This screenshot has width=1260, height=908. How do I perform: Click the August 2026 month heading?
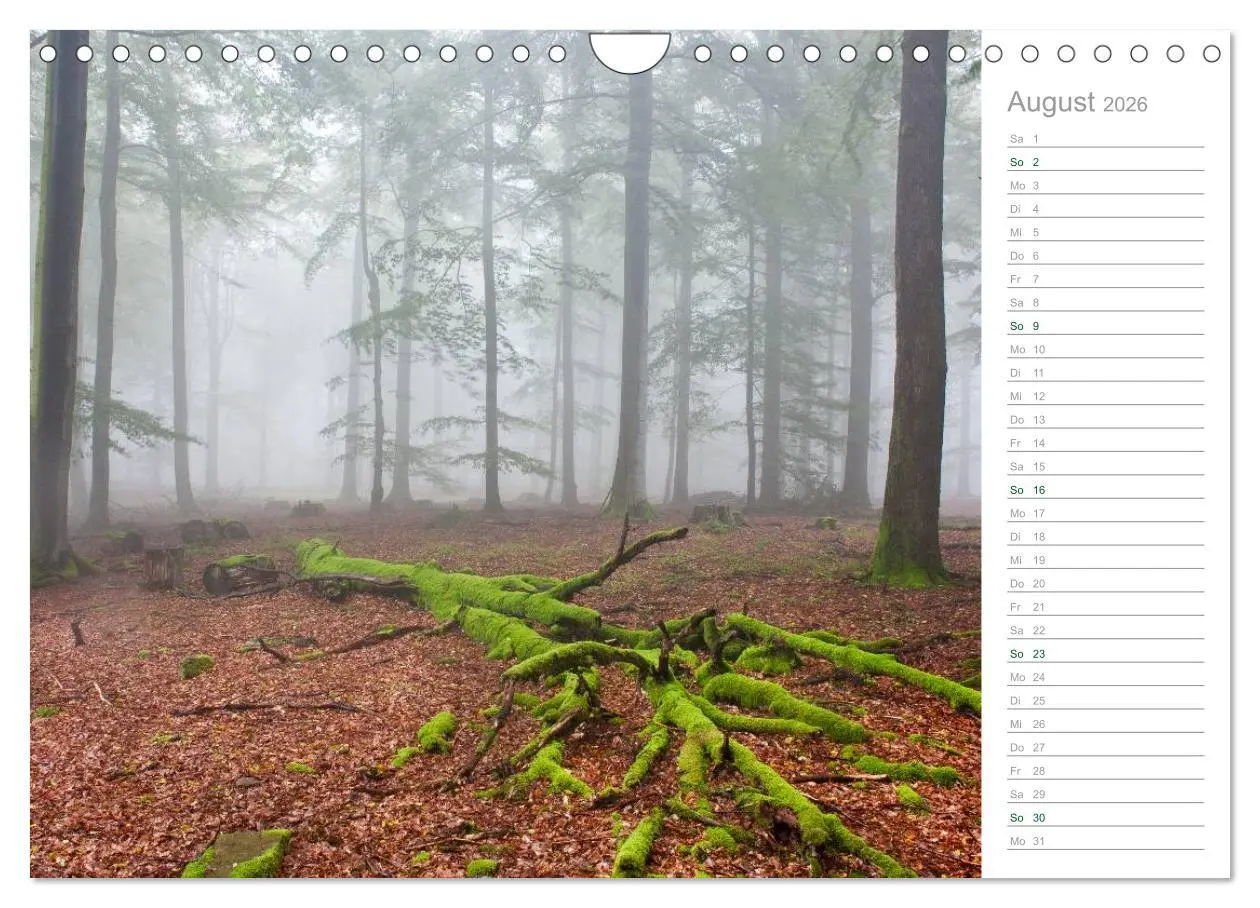click(x=1077, y=103)
